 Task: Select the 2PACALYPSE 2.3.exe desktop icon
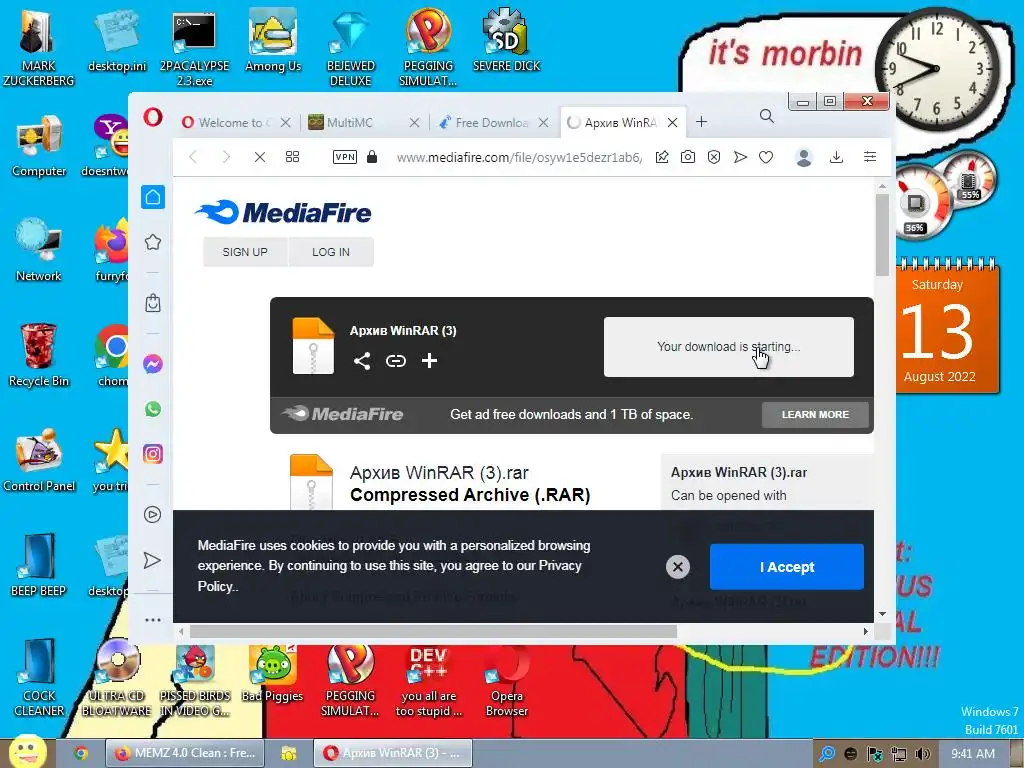coord(194,47)
